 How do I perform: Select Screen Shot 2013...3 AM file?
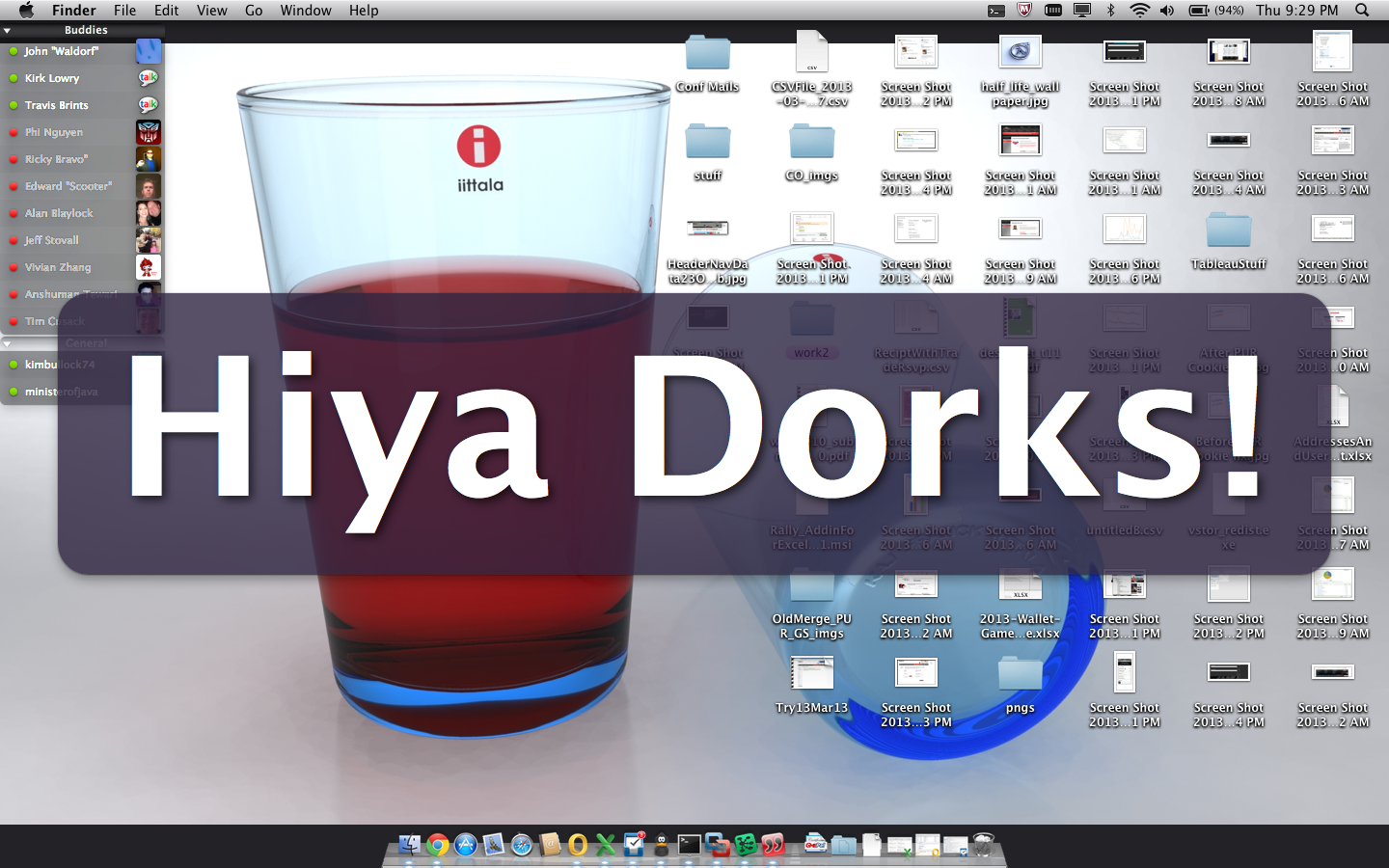(x=1333, y=158)
